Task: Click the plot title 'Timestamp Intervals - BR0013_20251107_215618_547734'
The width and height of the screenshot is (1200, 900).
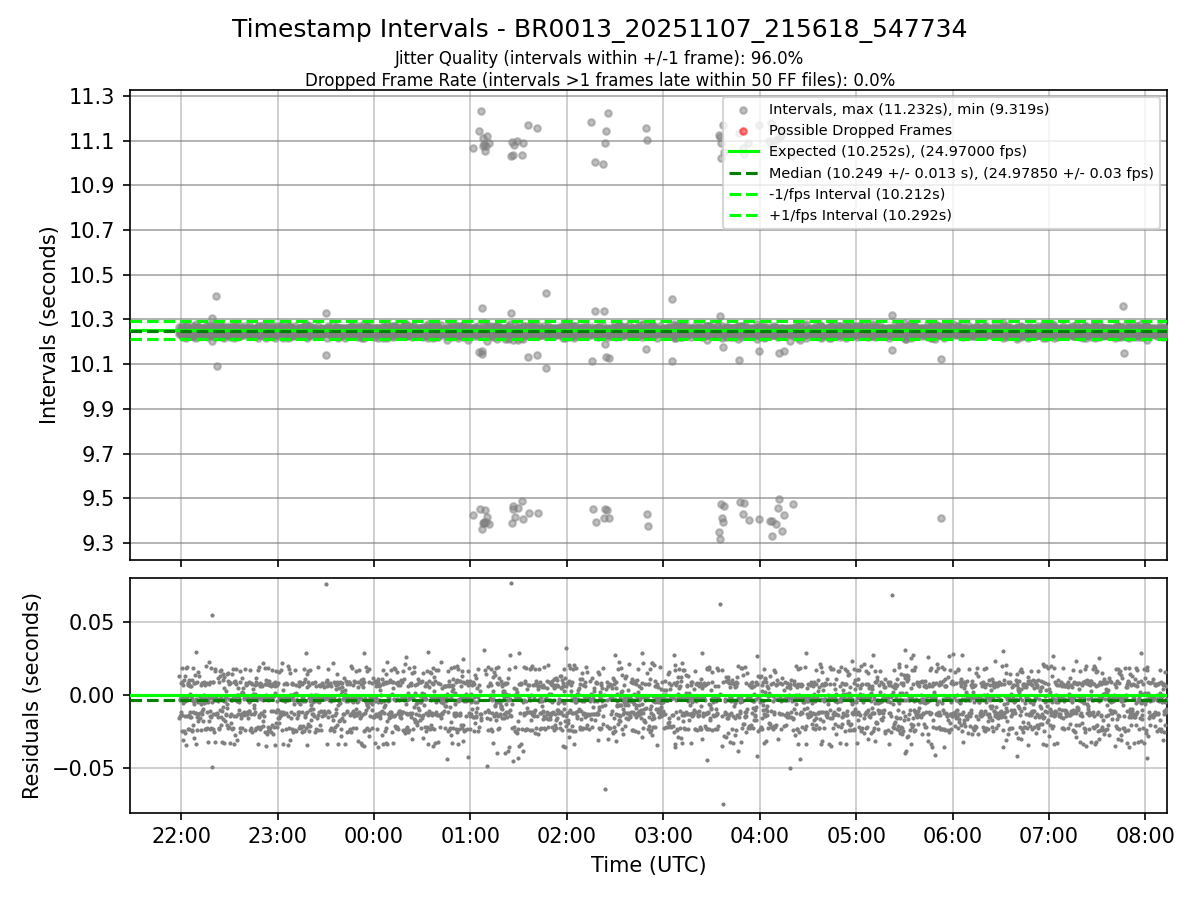Action: tap(599, 29)
